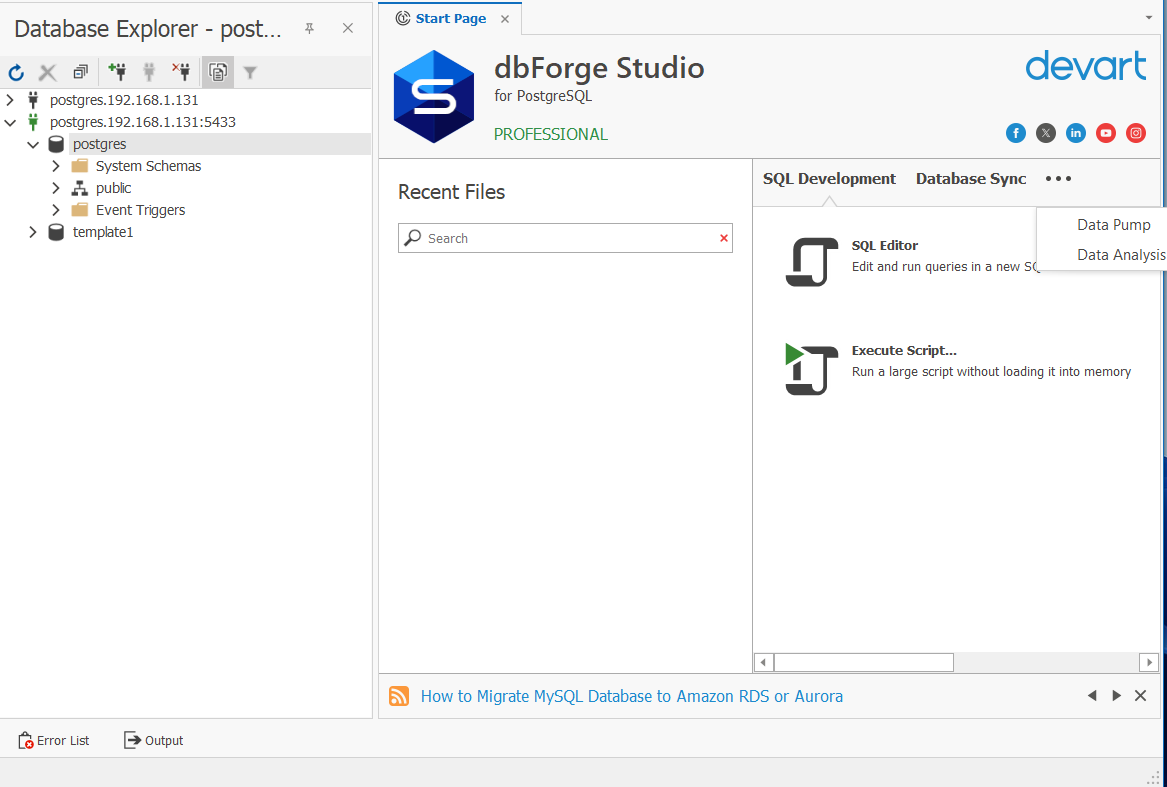This screenshot has width=1167, height=787.
Task: Click the public schema hierarchy icon
Action: pos(80,188)
